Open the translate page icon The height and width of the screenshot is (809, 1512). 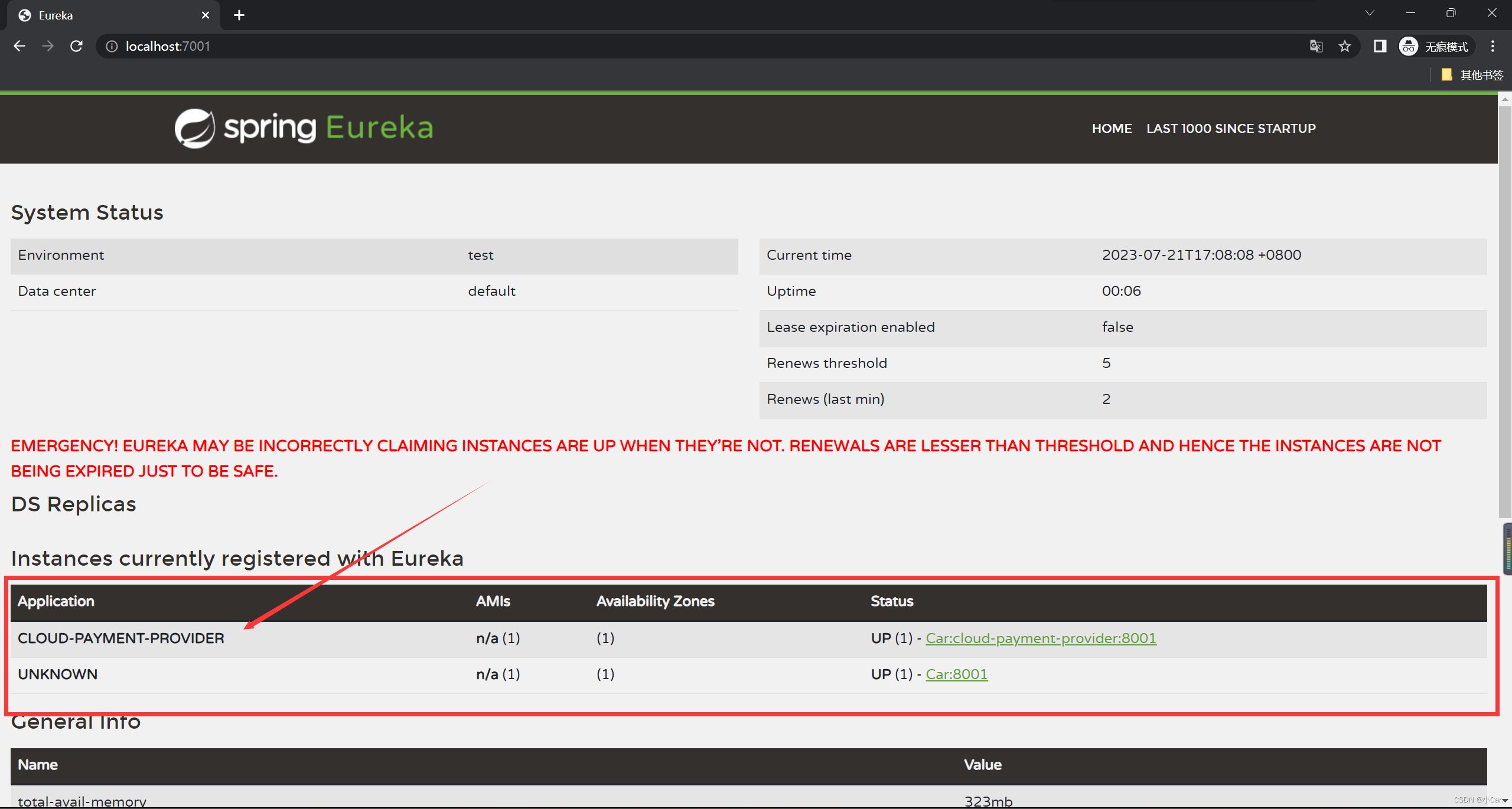click(x=1316, y=46)
